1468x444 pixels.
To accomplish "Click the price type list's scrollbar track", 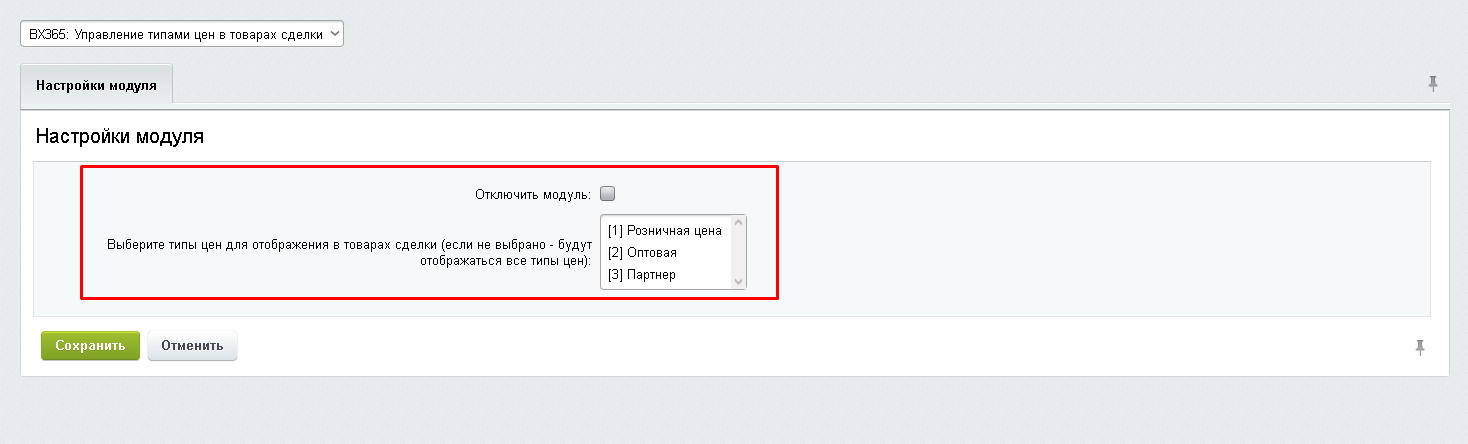I will (x=739, y=252).
